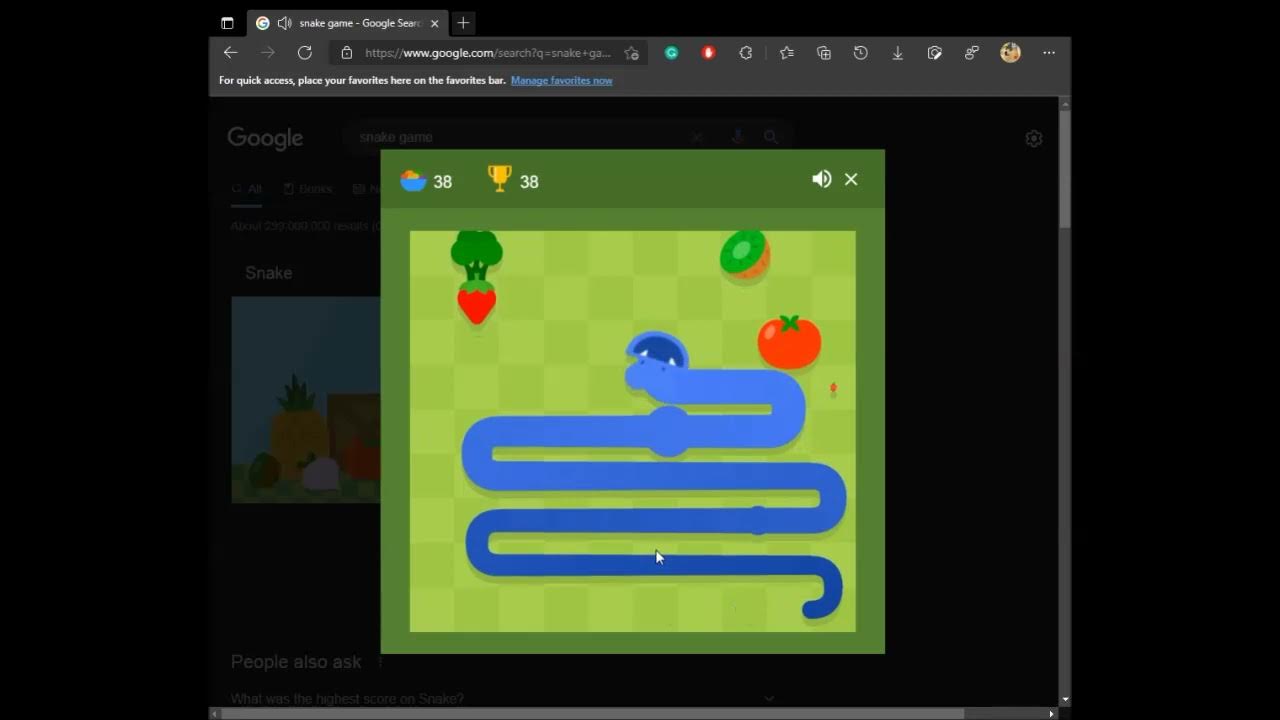
Task: Open a new browser tab
Action: coord(463,23)
